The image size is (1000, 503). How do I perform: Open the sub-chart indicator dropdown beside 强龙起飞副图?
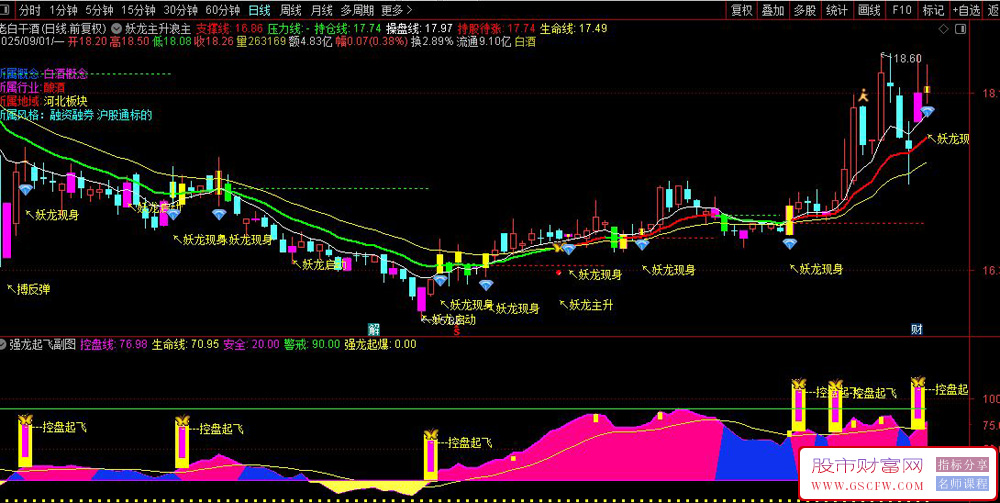[x=4, y=345]
